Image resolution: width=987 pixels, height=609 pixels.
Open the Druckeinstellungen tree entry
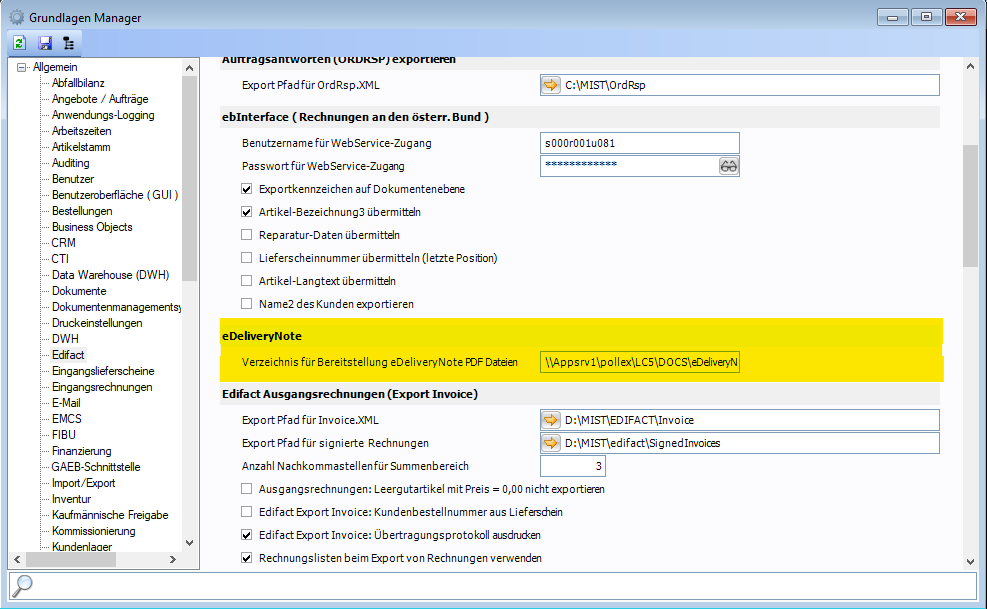pos(97,323)
